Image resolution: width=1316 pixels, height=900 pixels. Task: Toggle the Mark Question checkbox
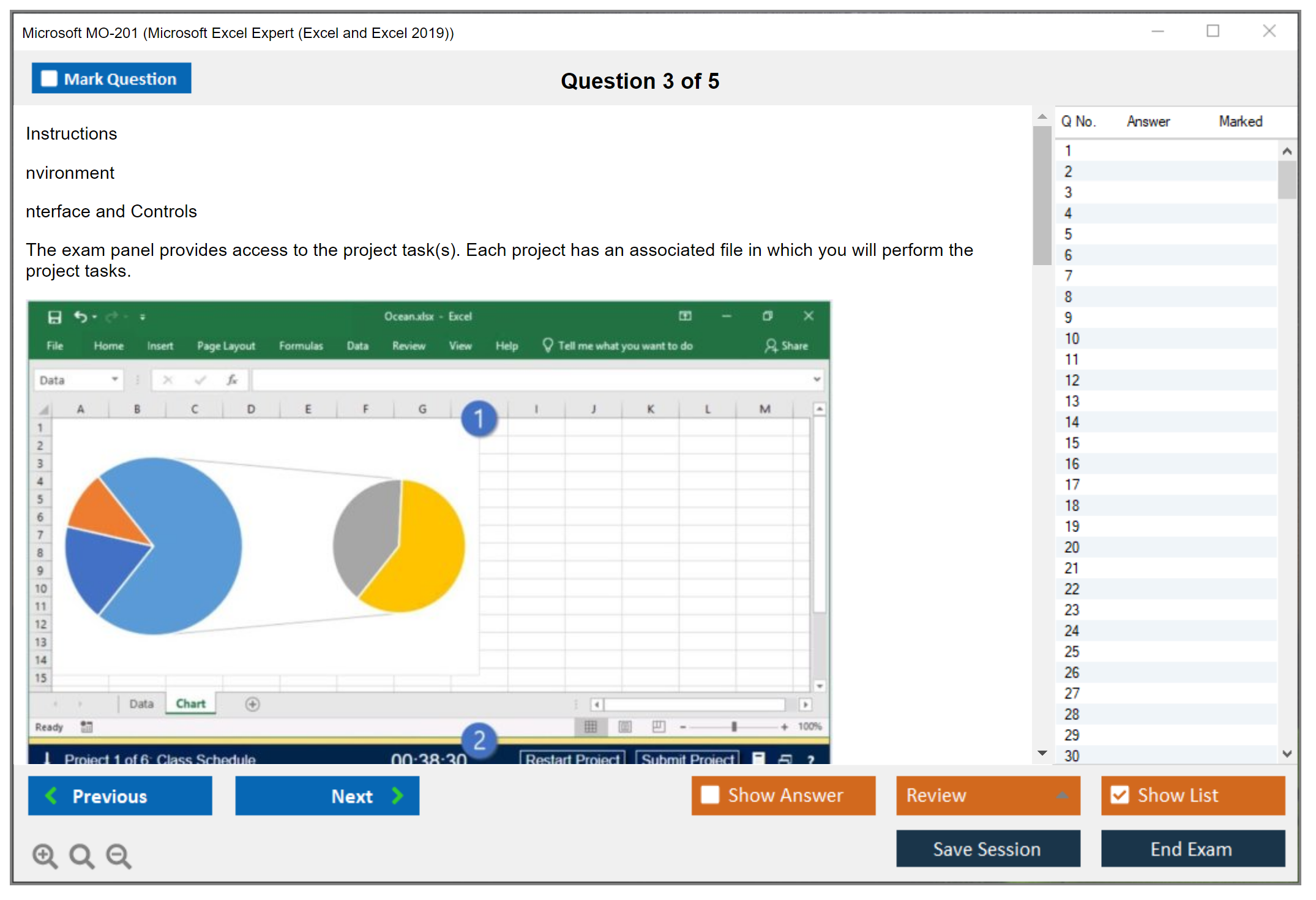click(50, 78)
